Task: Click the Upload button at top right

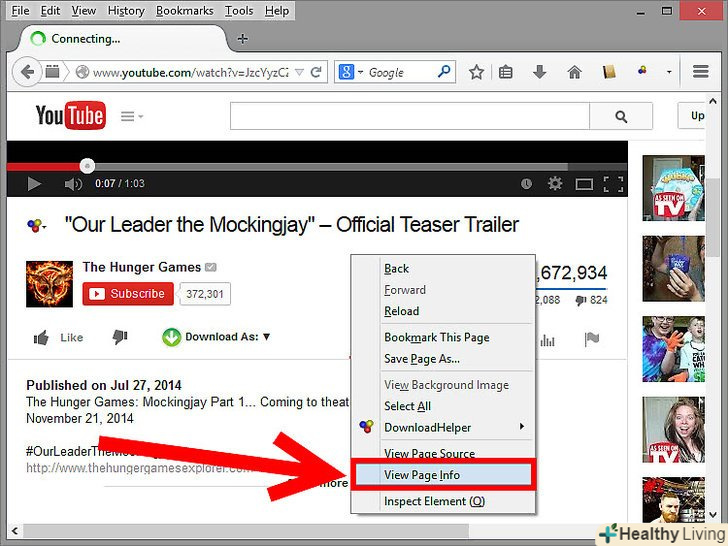Action: pyautogui.click(x=691, y=116)
